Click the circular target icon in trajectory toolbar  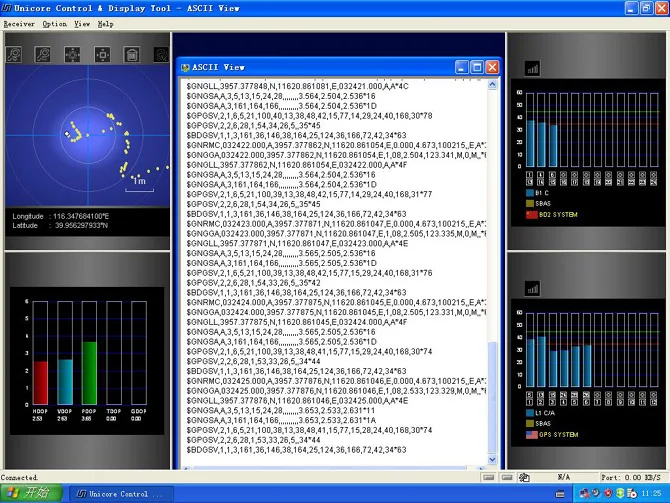[x=161, y=54]
